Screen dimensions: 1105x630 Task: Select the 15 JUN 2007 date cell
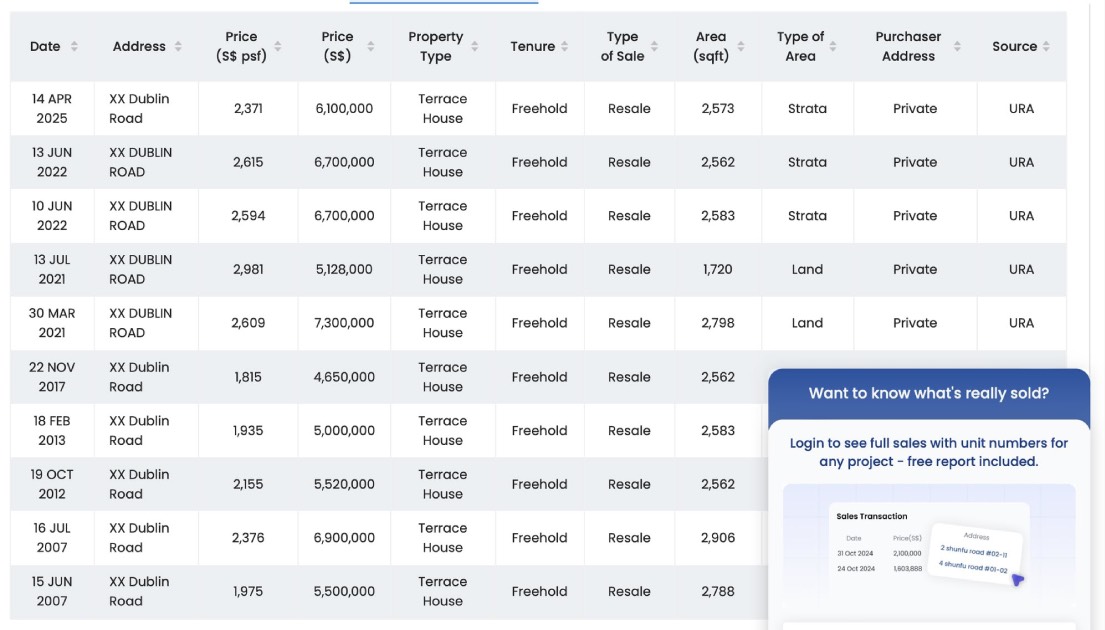[x=52, y=591]
